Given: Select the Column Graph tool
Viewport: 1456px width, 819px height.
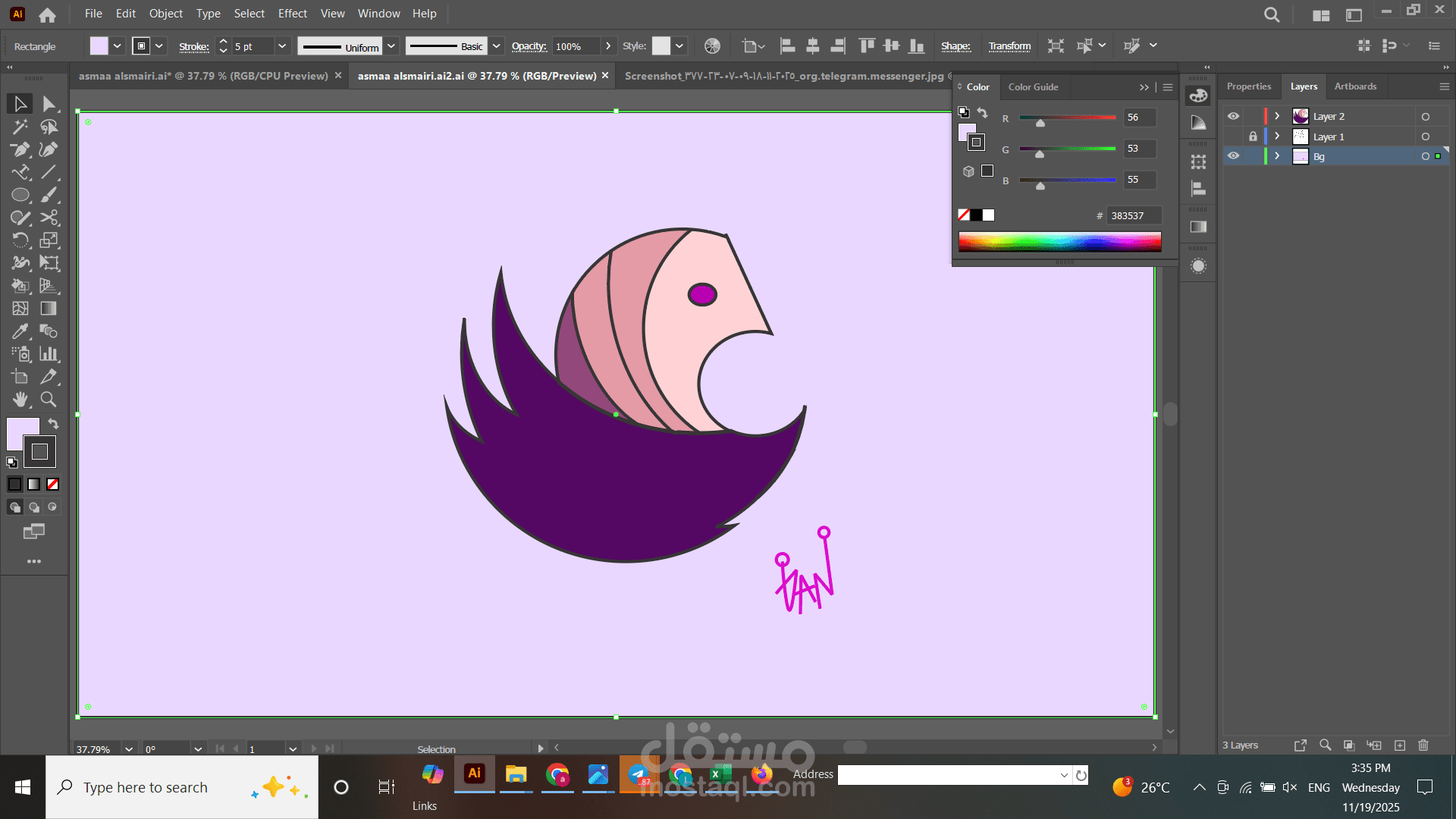Looking at the screenshot, I should tap(49, 353).
